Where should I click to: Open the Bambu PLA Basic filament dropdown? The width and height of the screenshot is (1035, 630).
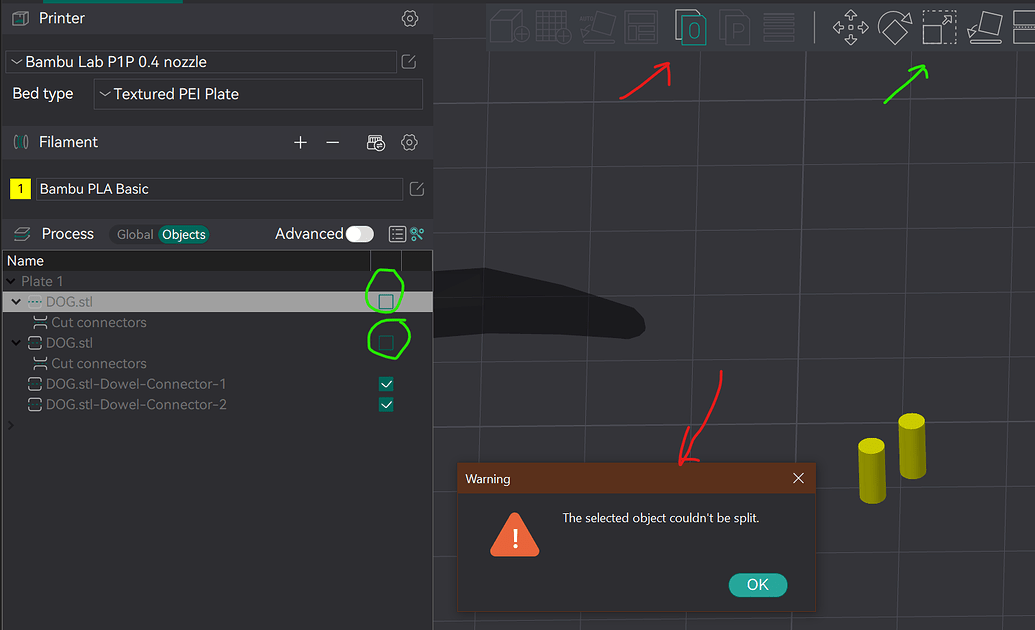(219, 189)
